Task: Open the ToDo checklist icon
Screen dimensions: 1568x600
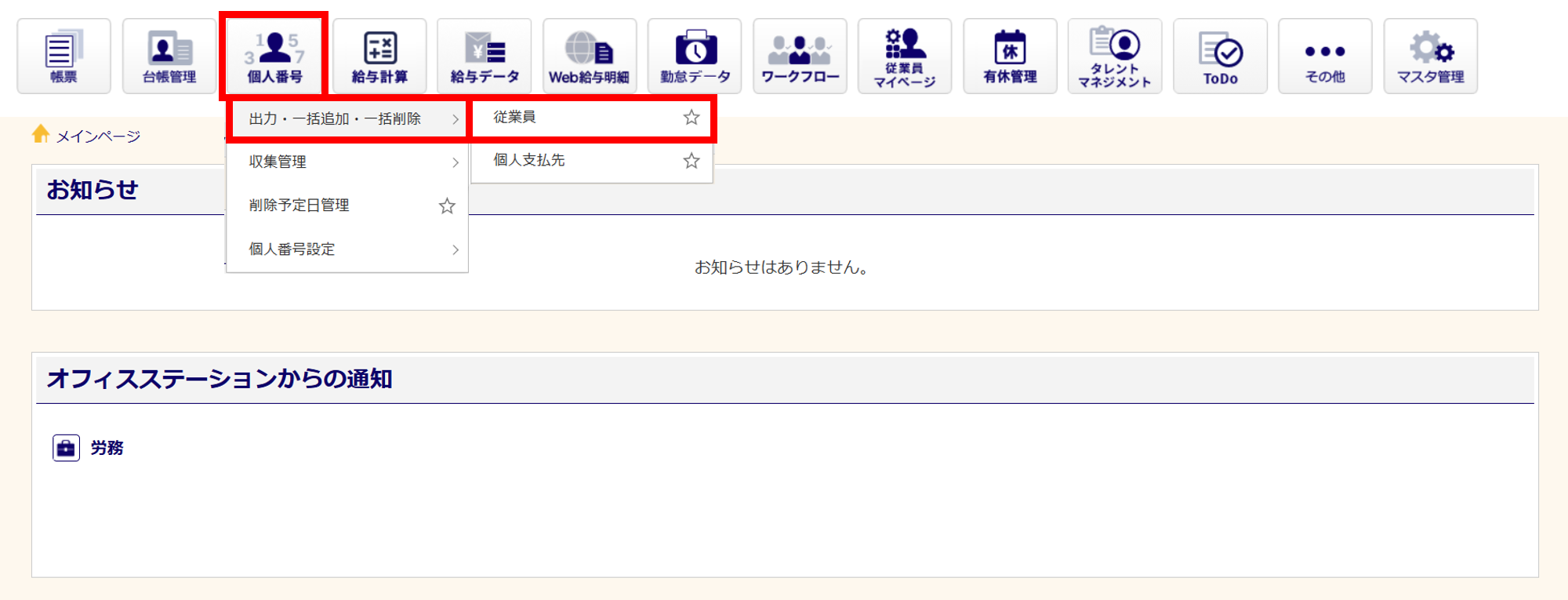Action: [1220, 56]
